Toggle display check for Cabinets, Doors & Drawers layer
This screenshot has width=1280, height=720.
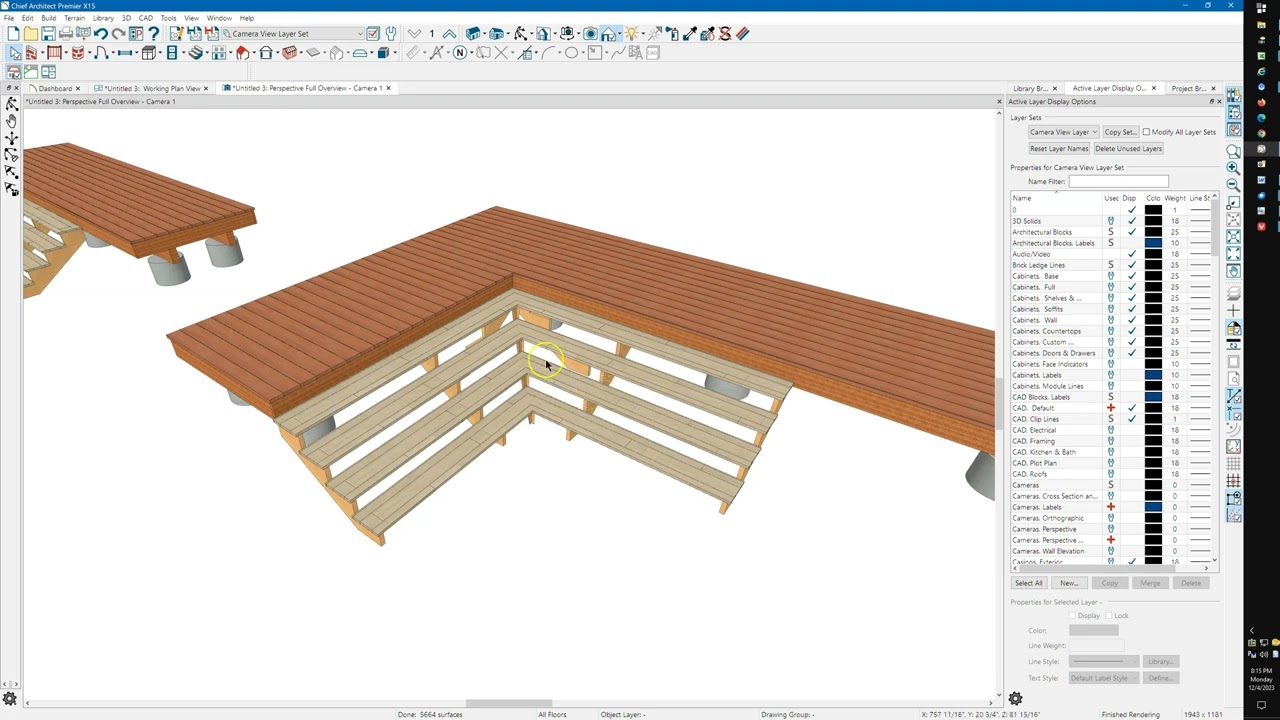point(1131,353)
